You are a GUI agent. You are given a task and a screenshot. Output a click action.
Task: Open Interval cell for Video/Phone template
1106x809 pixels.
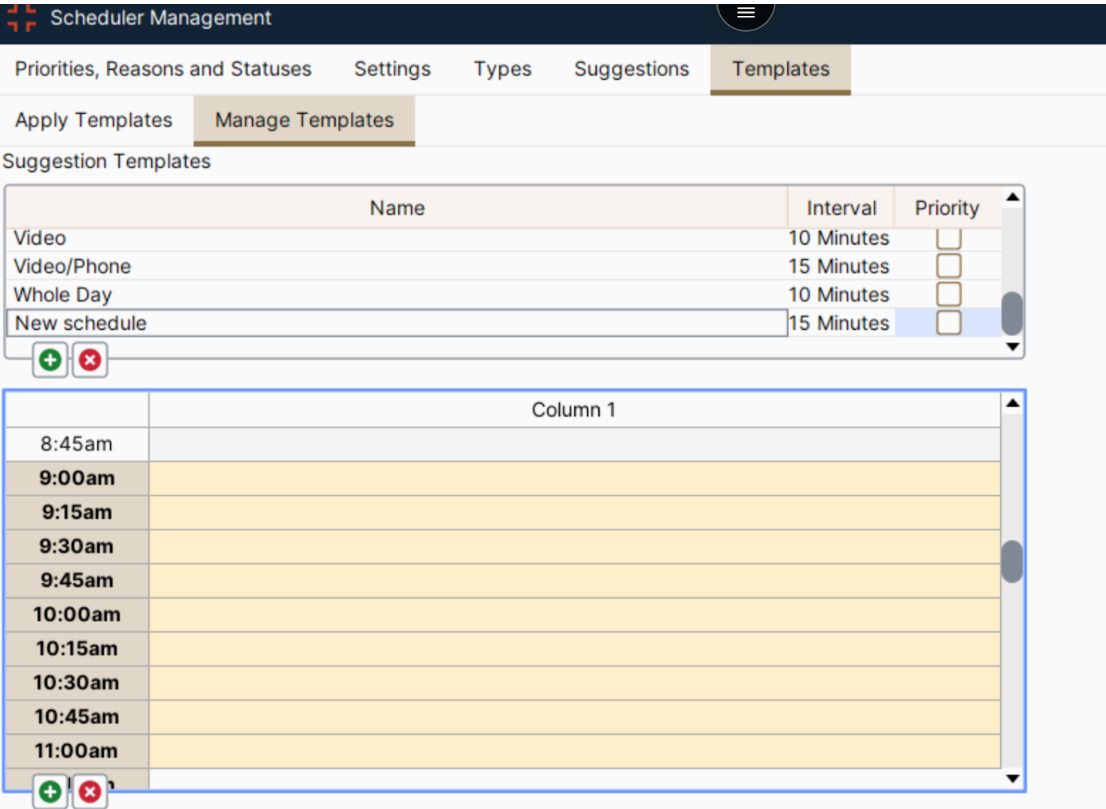click(839, 267)
